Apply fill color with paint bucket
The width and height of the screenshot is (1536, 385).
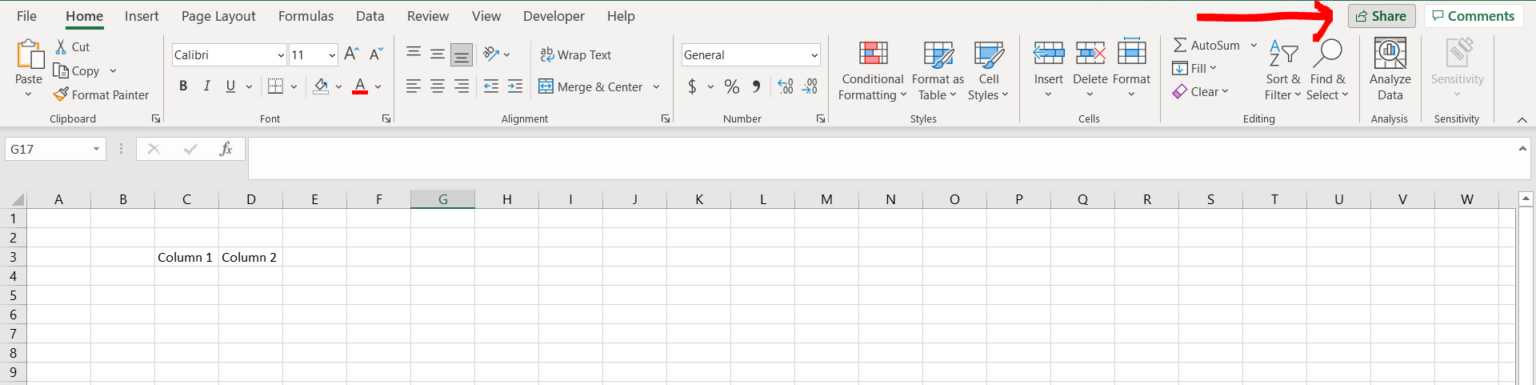pyautogui.click(x=321, y=86)
